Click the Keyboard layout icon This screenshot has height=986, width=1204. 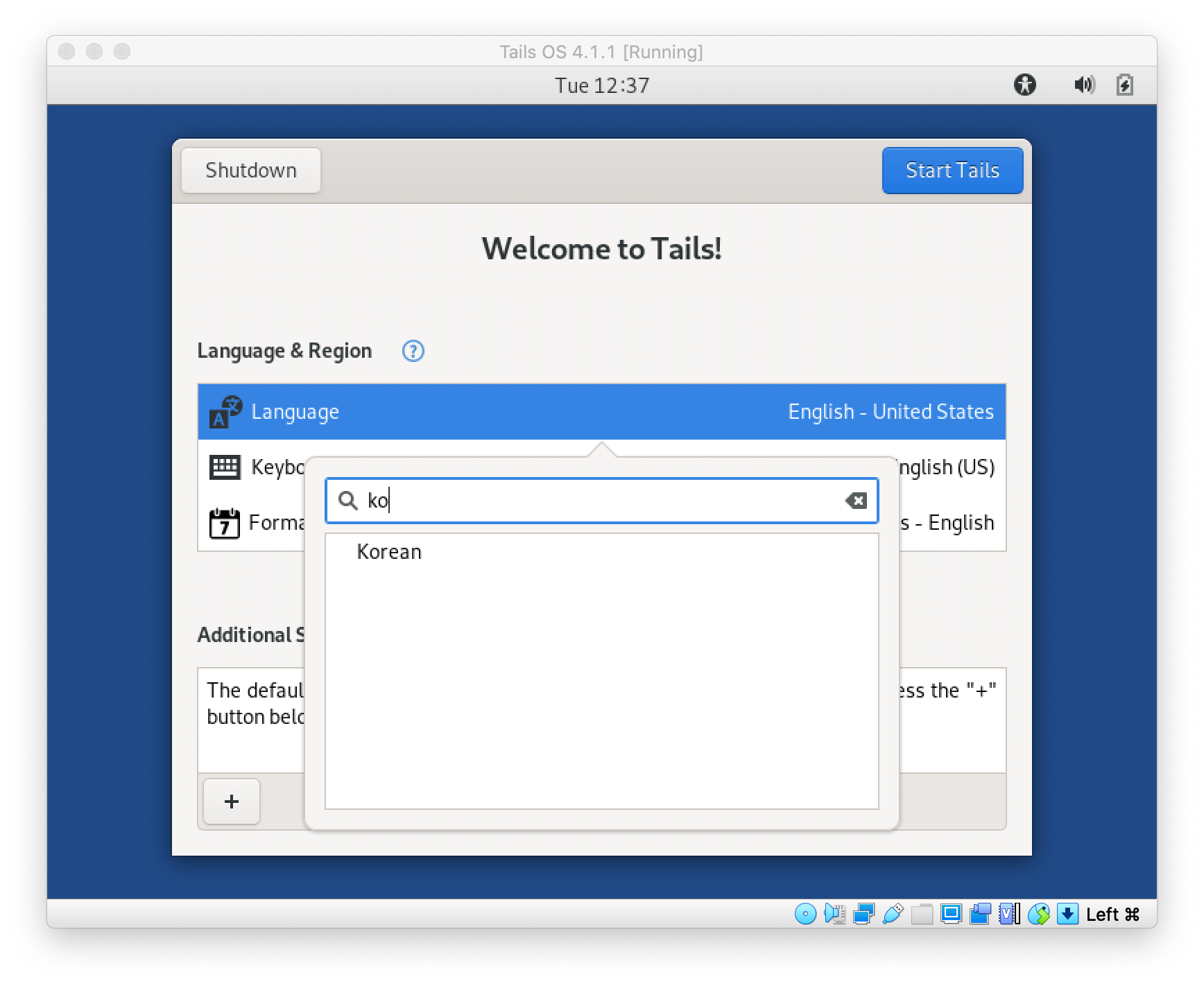point(225,467)
